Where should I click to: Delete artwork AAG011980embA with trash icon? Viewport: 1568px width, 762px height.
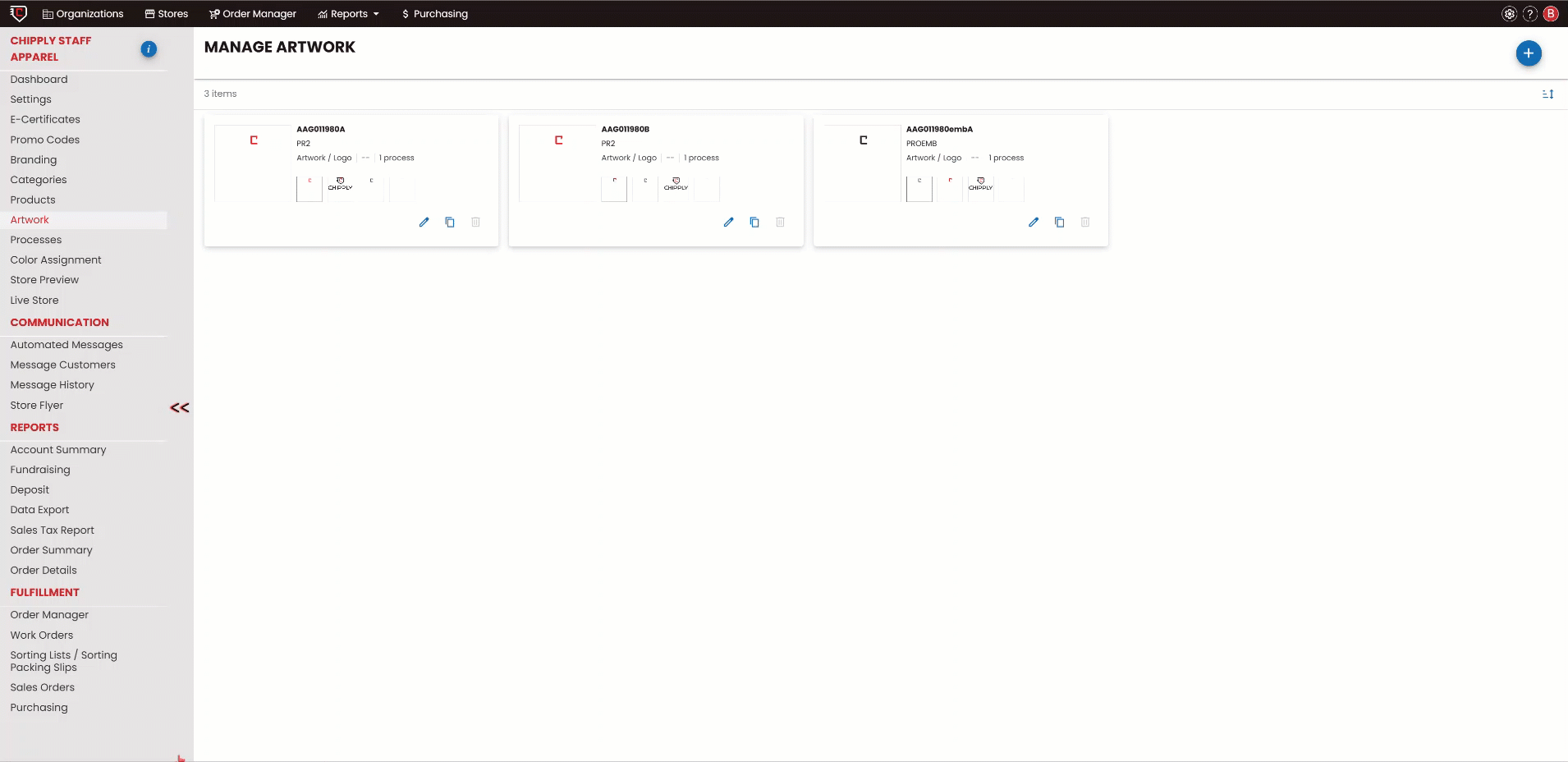click(x=1084, y=223)
